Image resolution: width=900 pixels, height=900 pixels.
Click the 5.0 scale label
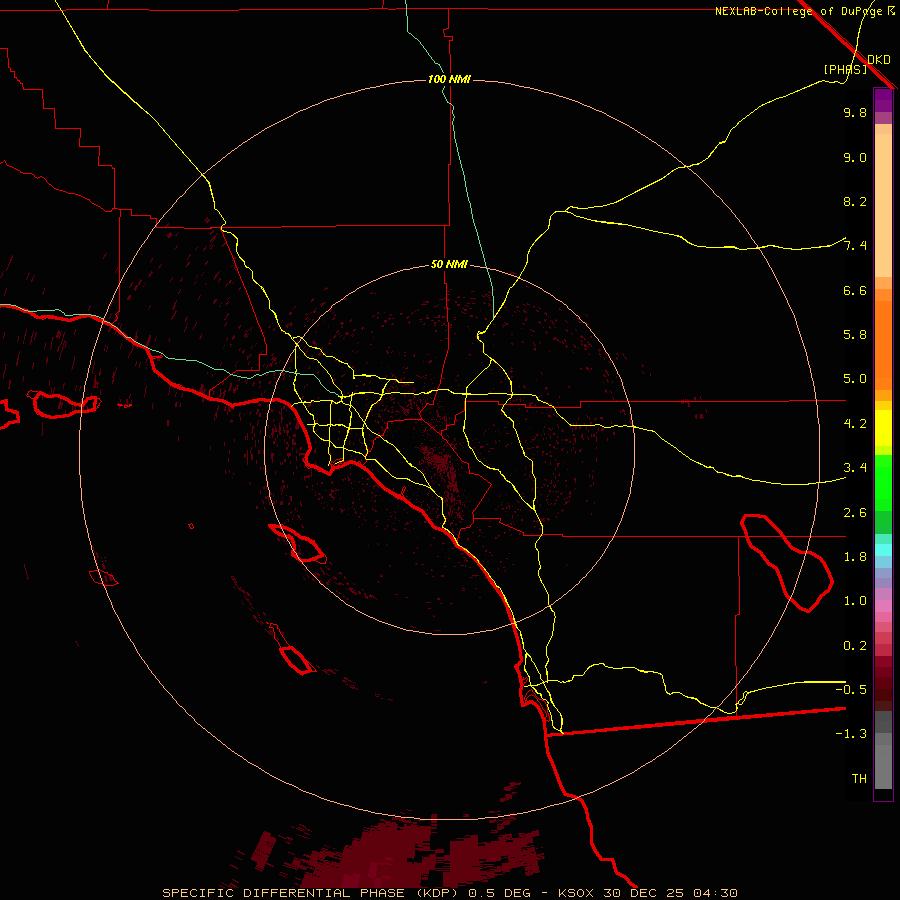(x=855, y=379)
